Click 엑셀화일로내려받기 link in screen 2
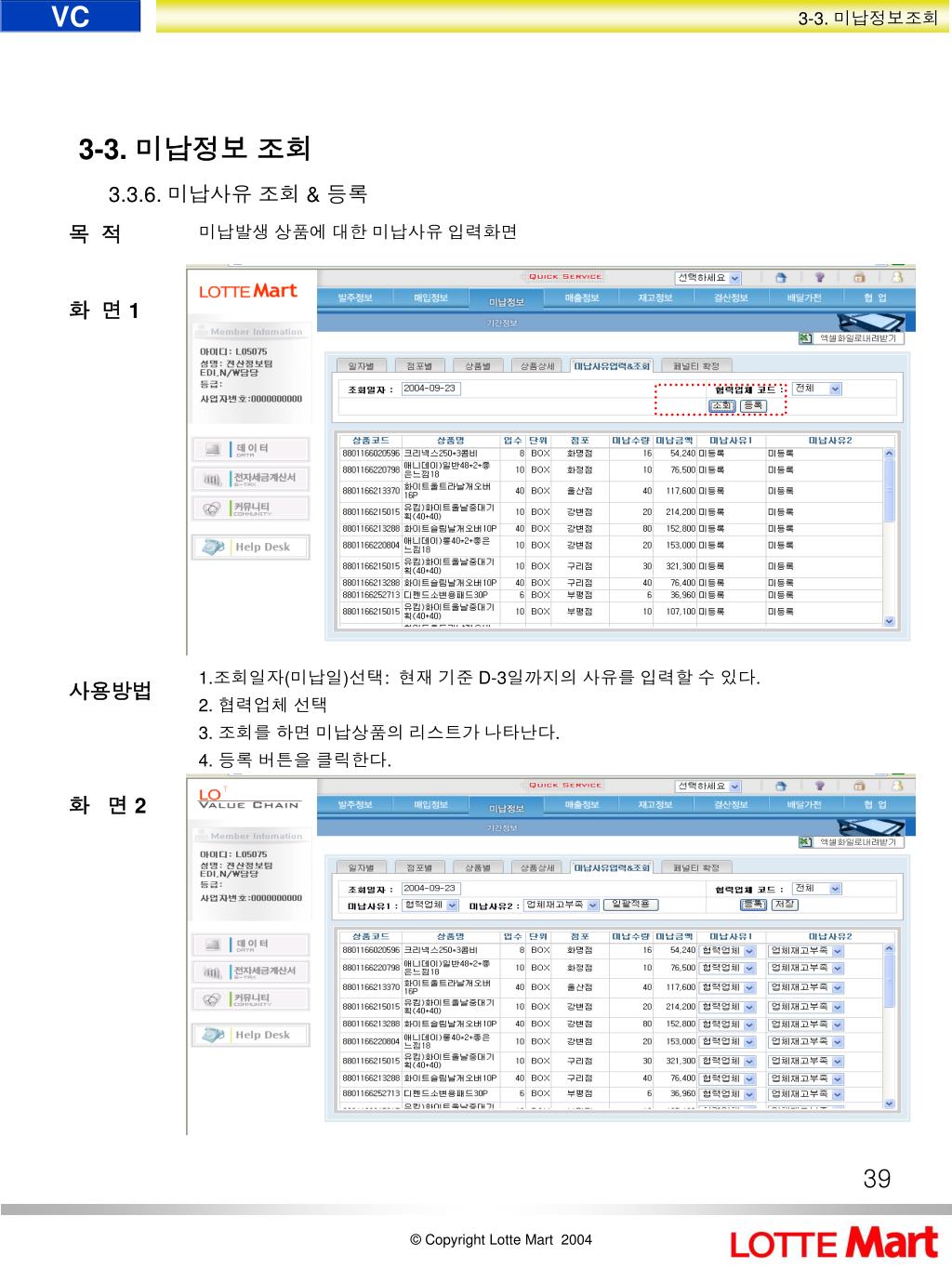The height and width of the screenshot is (1269, 952). pos(858,842)
